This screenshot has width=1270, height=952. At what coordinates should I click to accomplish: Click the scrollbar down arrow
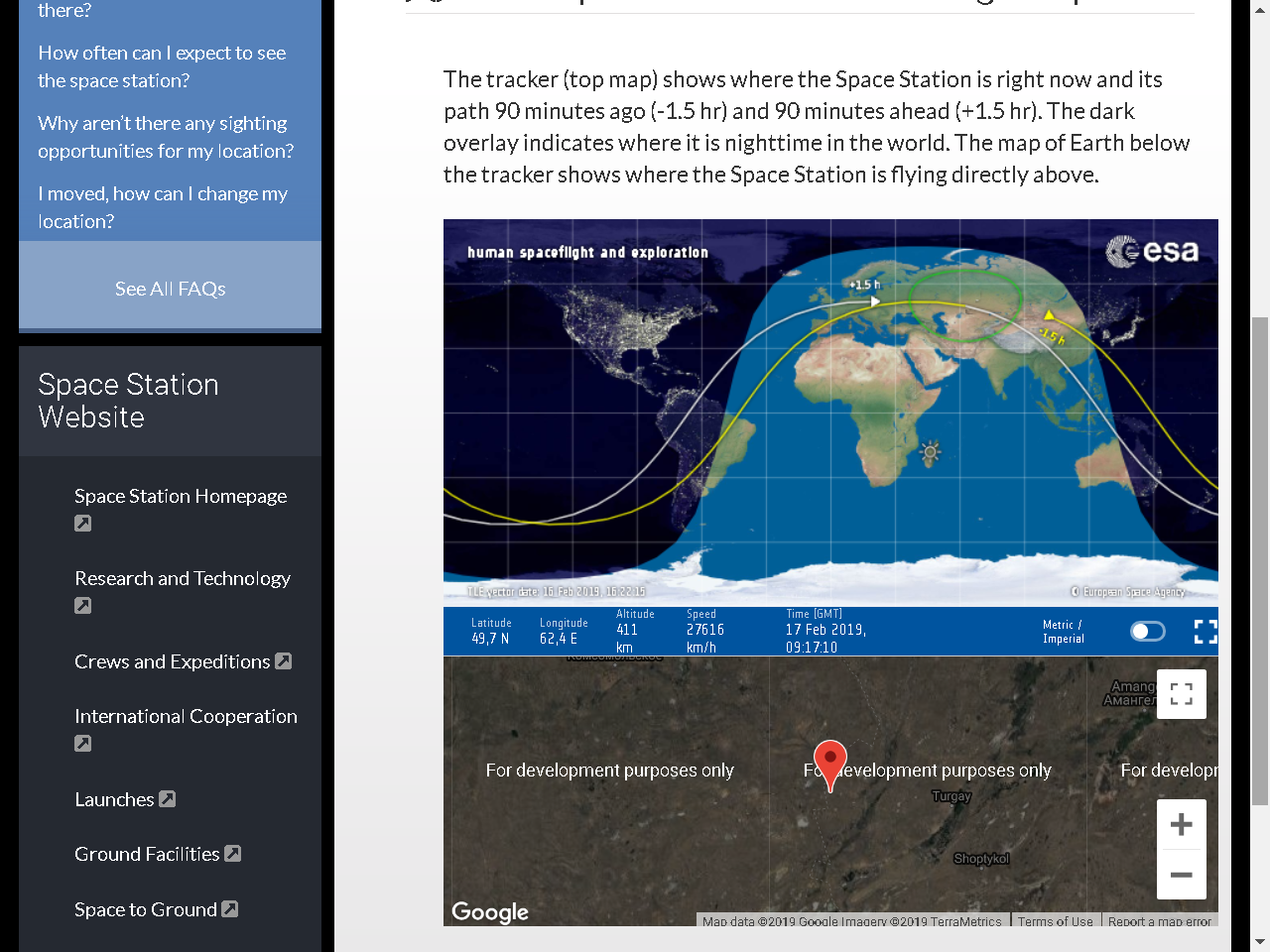[x=1260, y=941]
